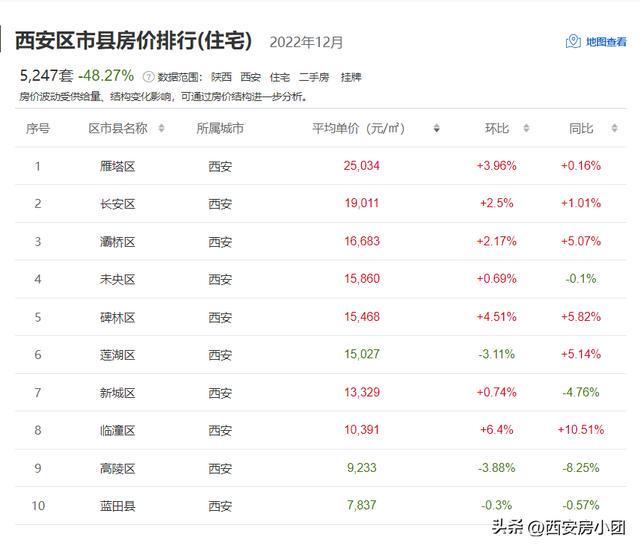Open the map view location icon
This screenshot has width=640, height=549.
pos(573,41)
